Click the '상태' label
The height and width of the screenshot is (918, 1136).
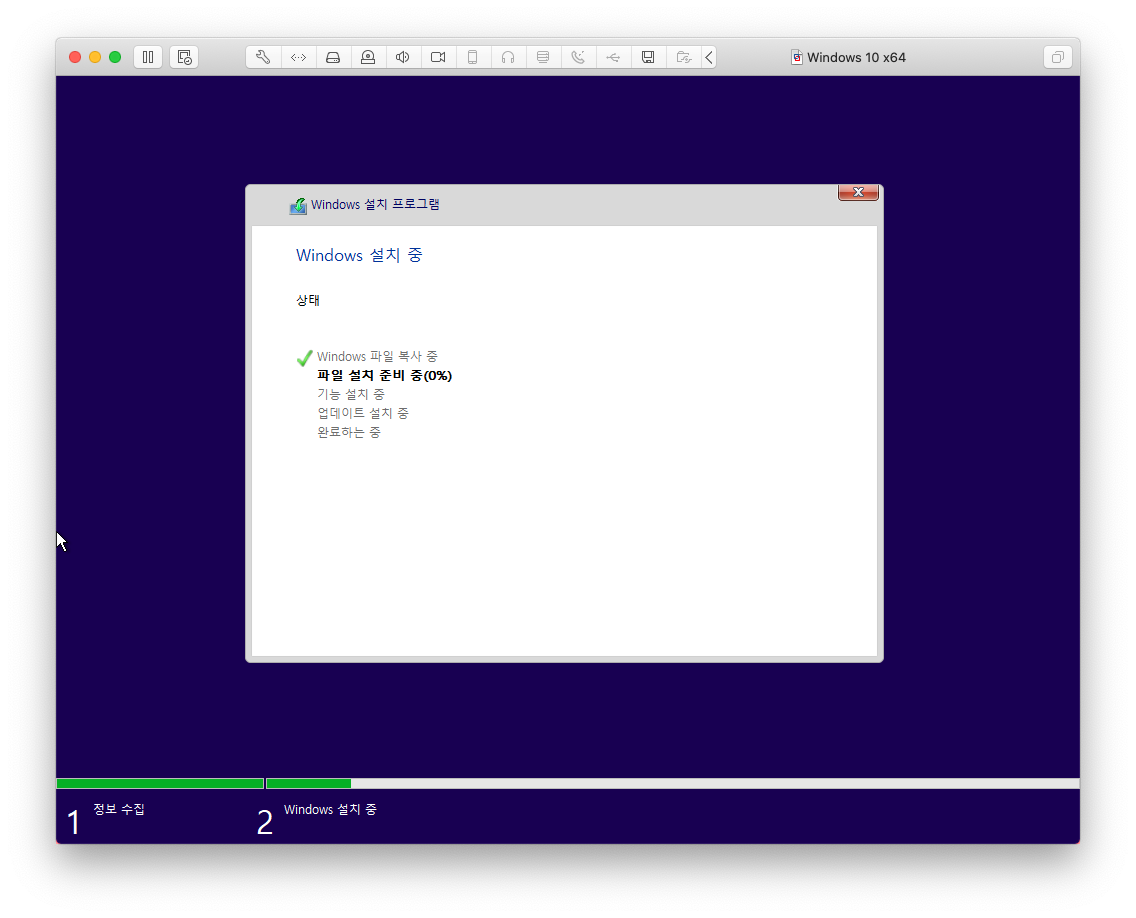[x=308, y=300]
